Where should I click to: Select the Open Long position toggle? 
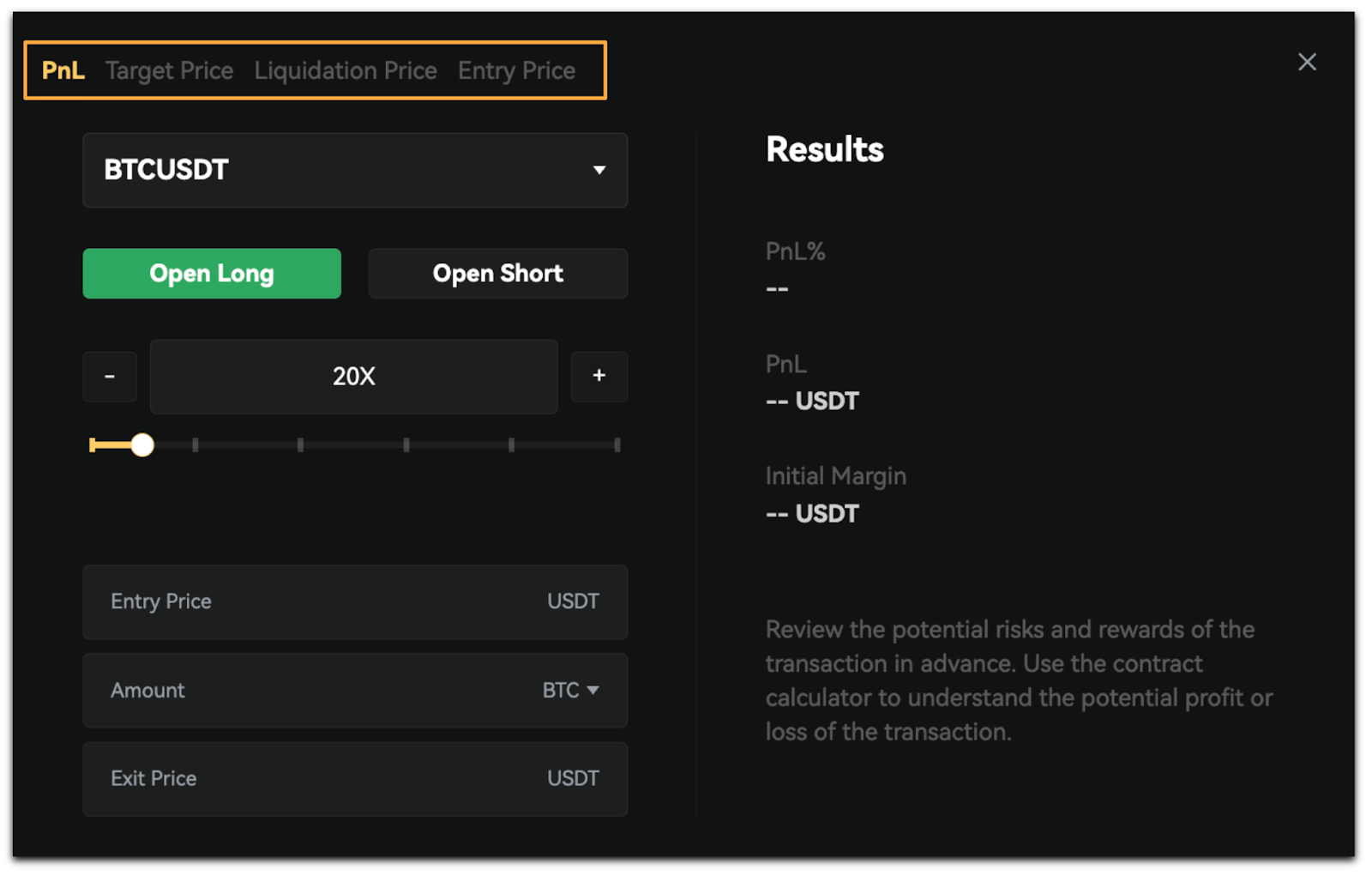(212, 274)
